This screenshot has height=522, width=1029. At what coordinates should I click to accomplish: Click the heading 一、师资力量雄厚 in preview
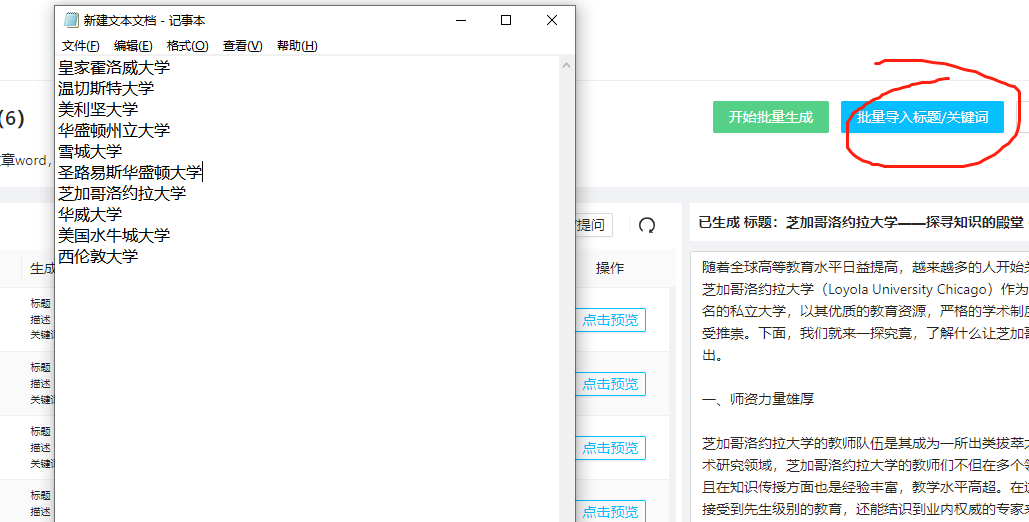tap(758, 399)
